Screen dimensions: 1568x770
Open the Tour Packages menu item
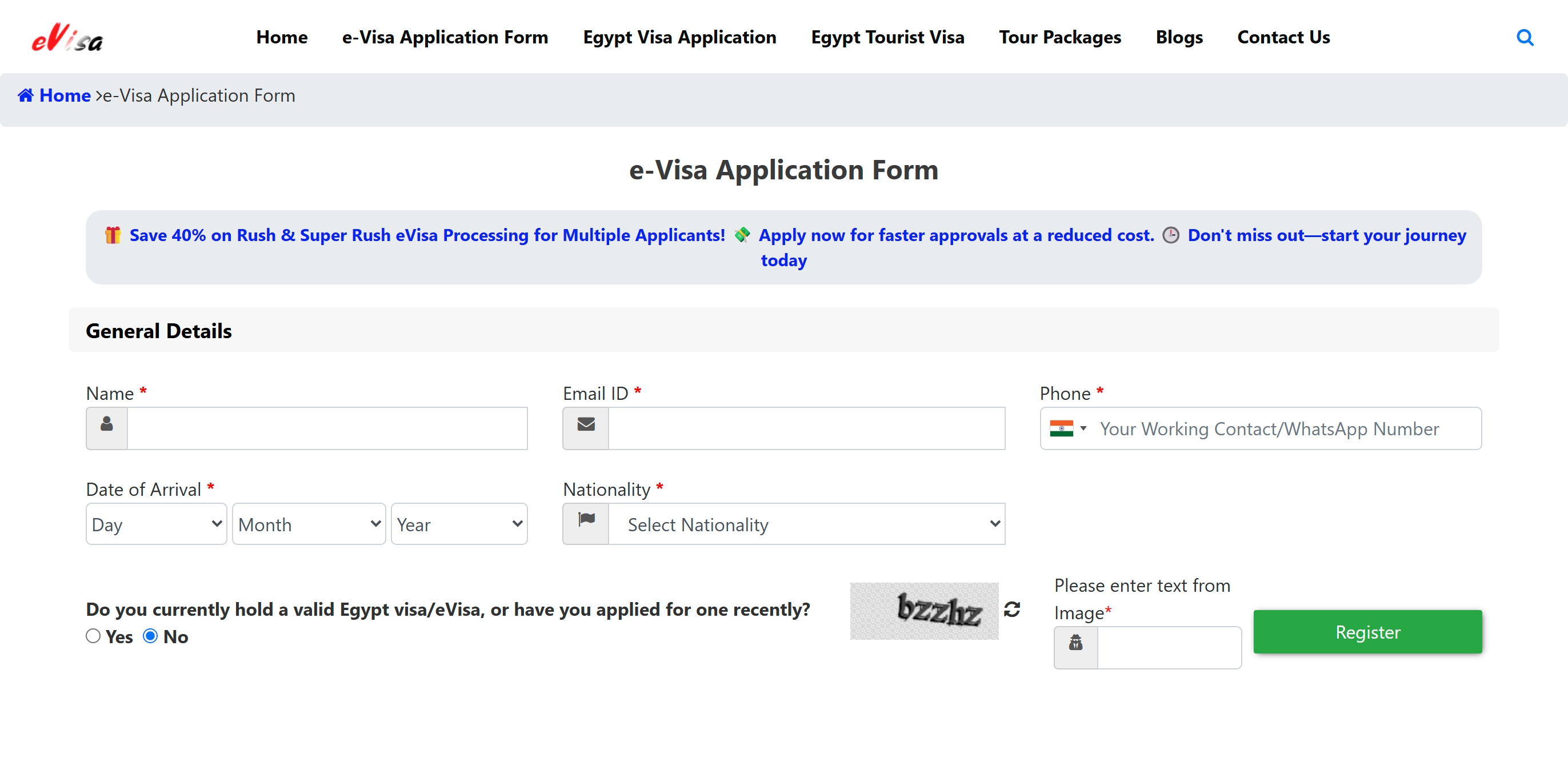tap(1060, 38)
